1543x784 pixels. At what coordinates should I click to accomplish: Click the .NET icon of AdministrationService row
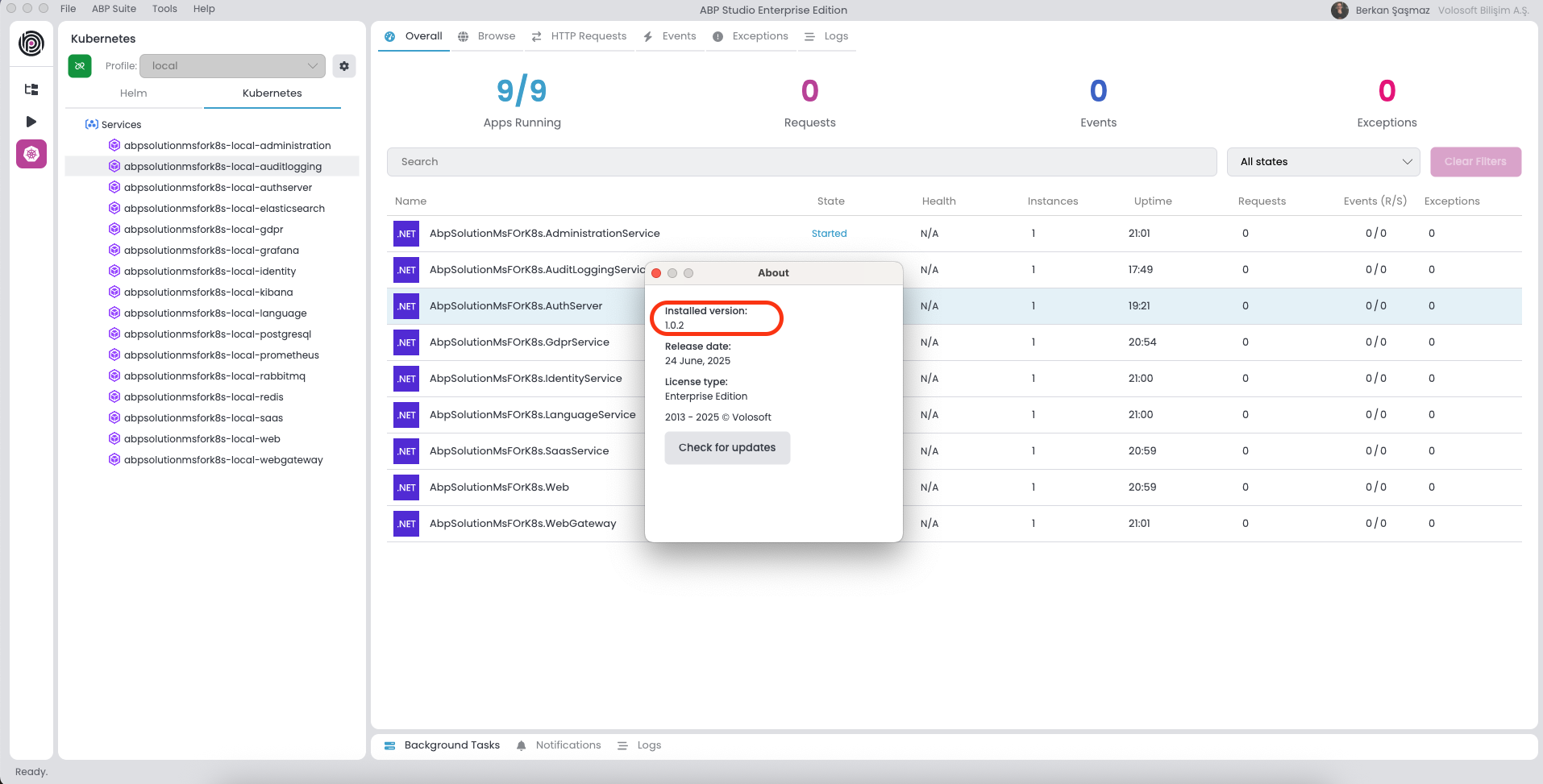tap(406, 234)
